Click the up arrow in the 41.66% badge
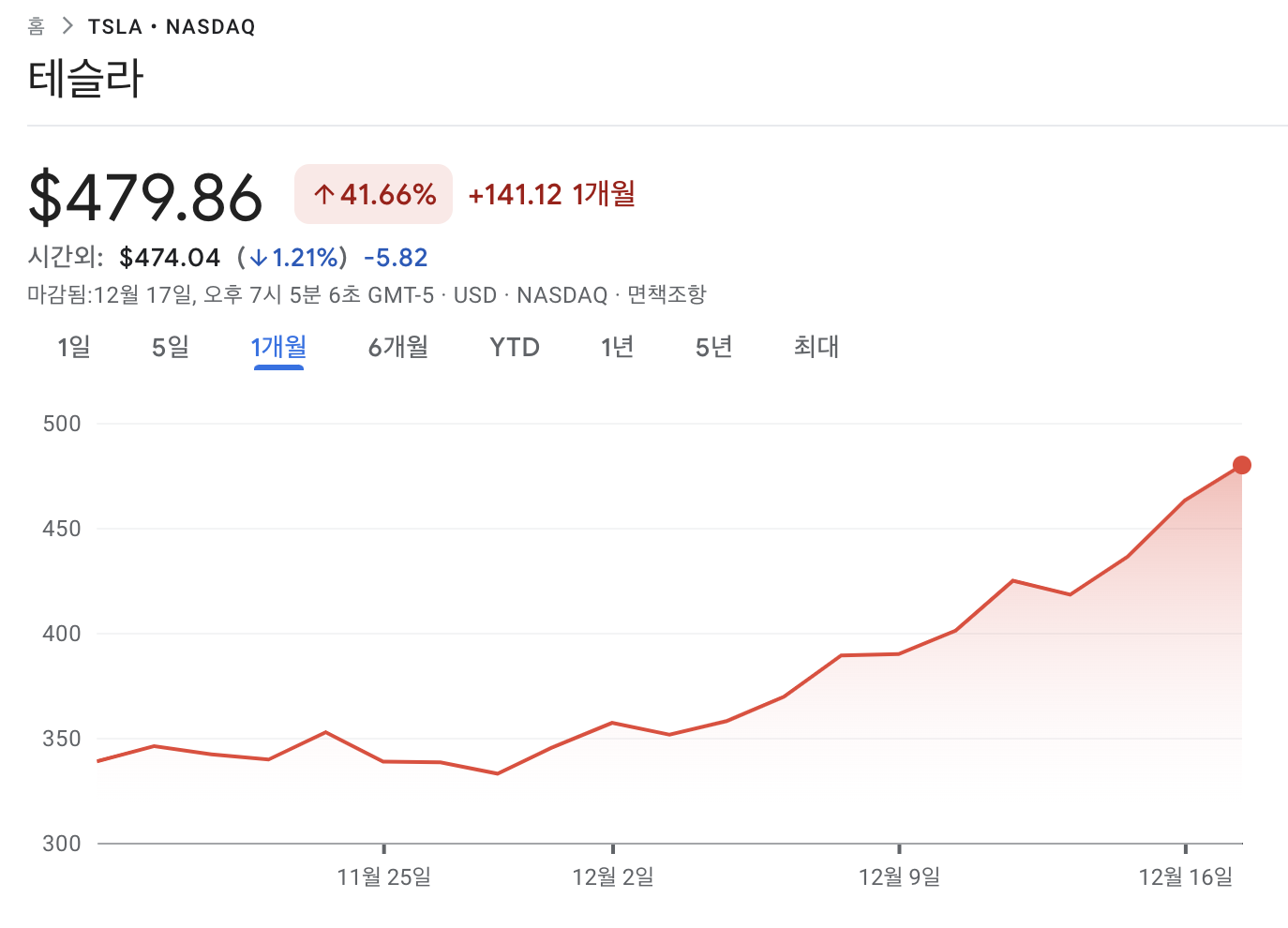 coord(323,195)
